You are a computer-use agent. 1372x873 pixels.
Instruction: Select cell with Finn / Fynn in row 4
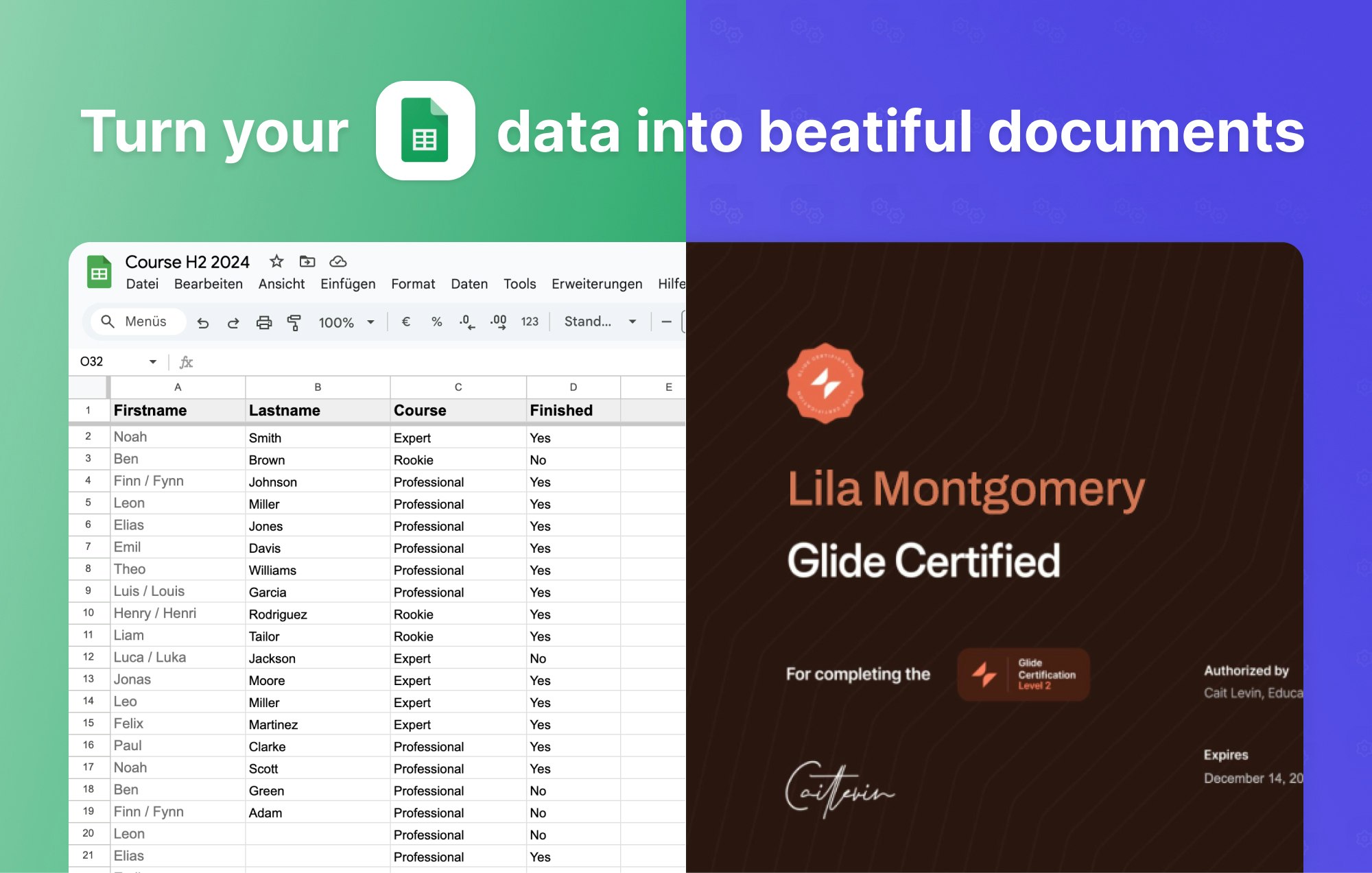[178, 481]
